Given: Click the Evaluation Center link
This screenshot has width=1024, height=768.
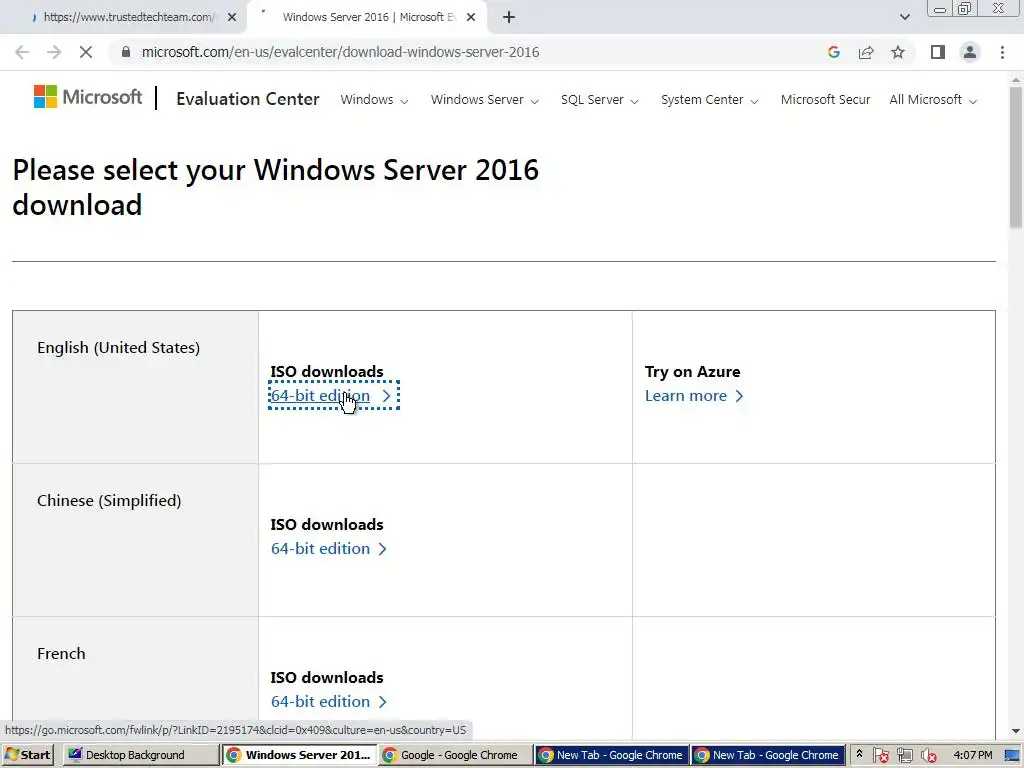Looking at the screenshot, I should tap(248, 99).
